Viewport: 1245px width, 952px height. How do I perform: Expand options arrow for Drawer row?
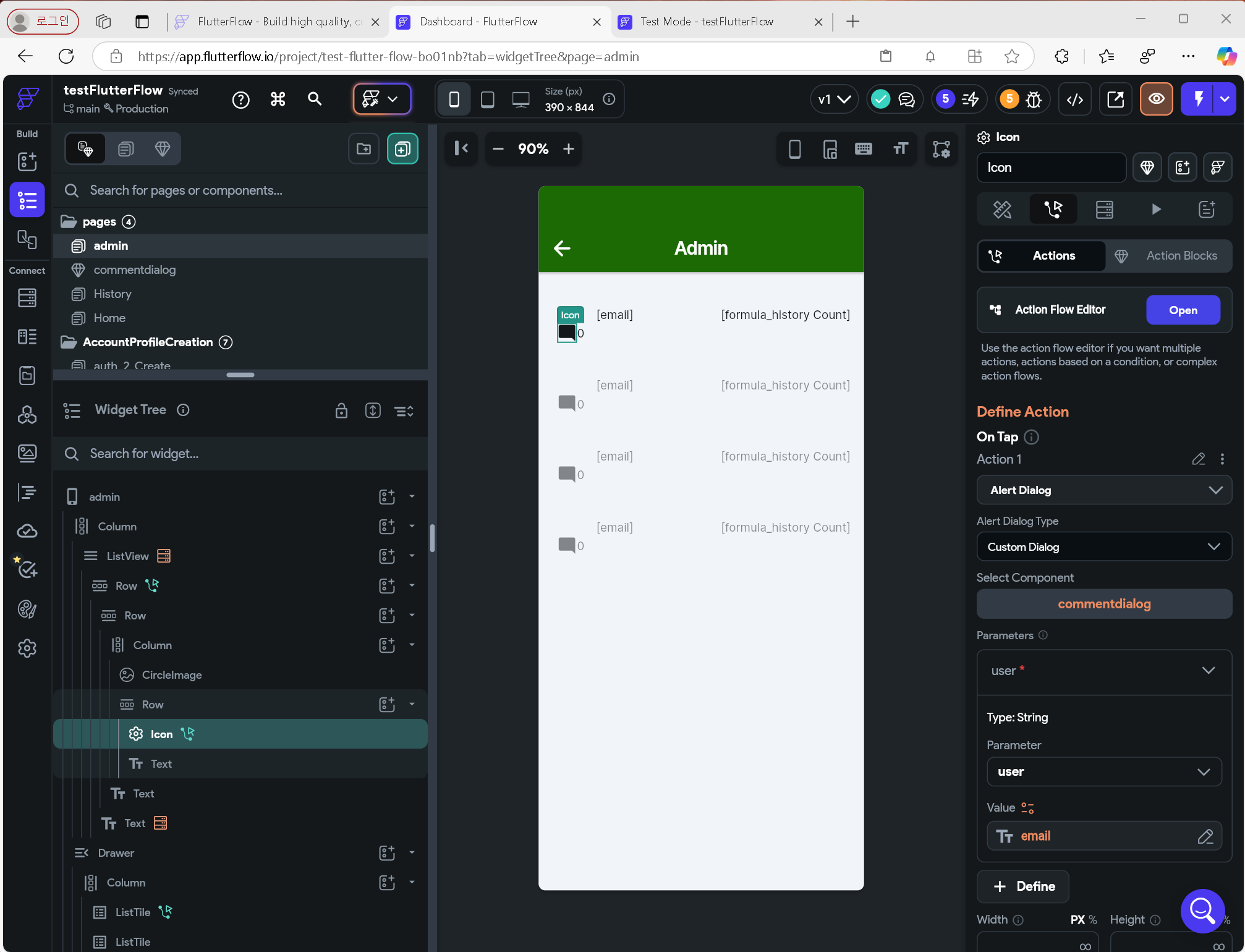point(412,852)
